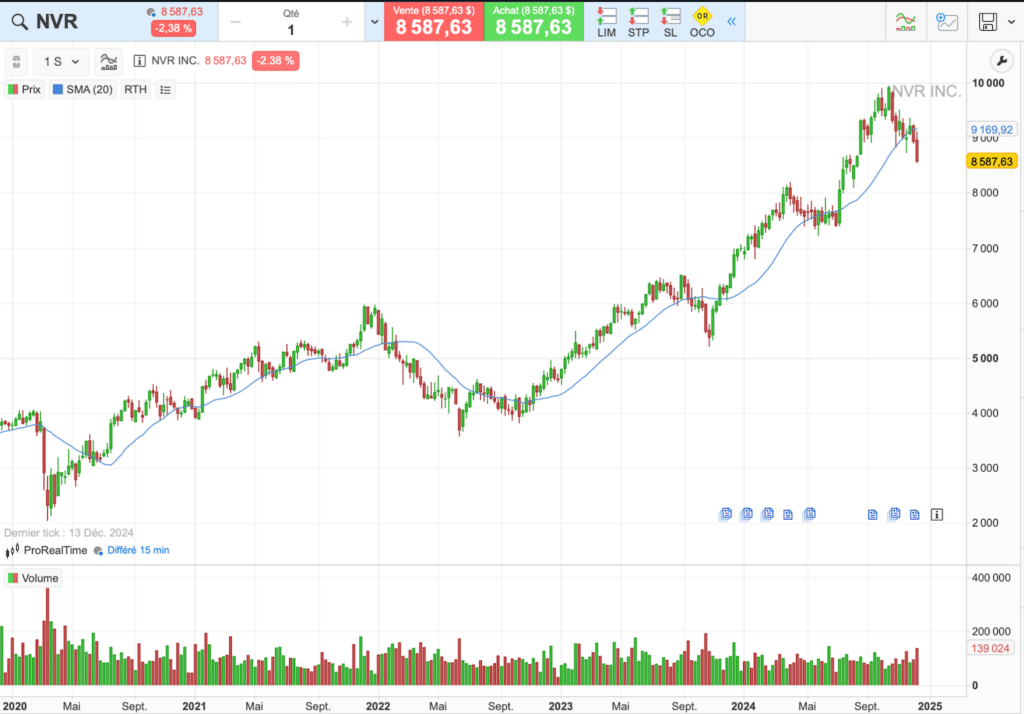Viewport: 1024px width, 714px height.
Task: Open the list icon next to RTH
Action: [x=165, y=89]
